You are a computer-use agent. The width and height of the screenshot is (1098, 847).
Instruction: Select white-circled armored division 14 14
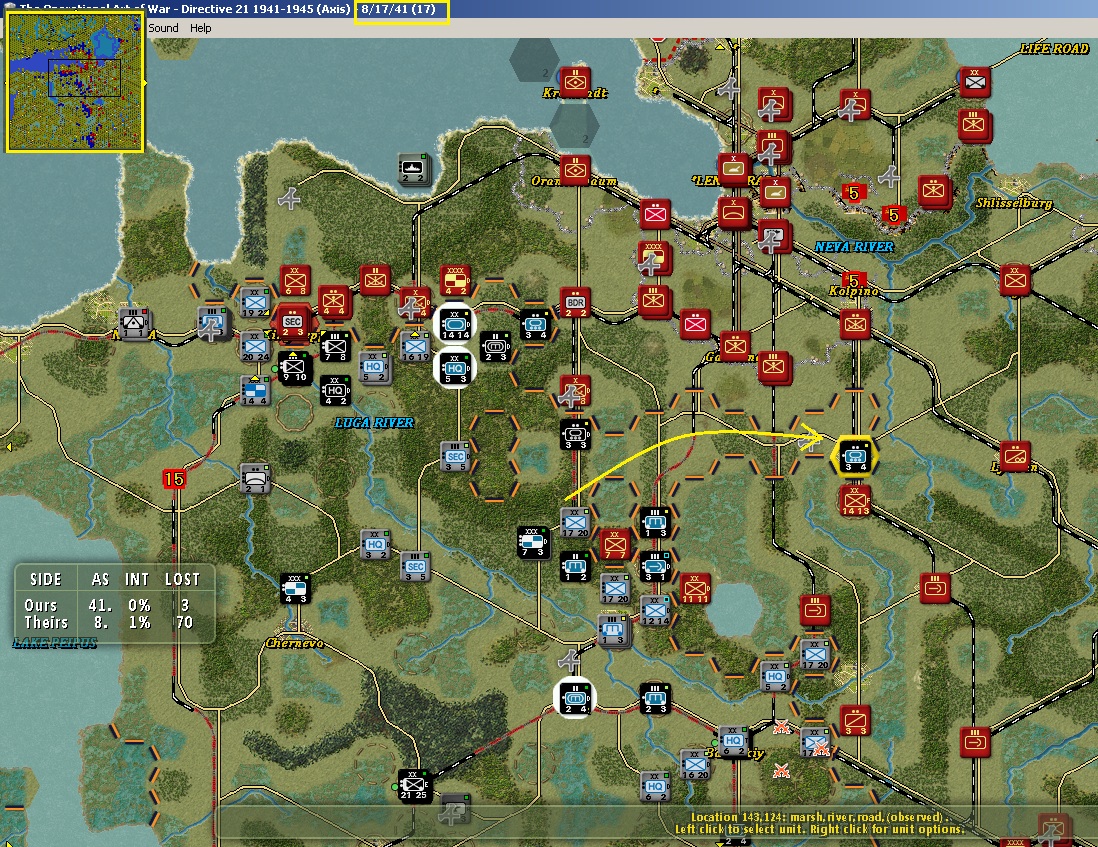click(455, 324)
